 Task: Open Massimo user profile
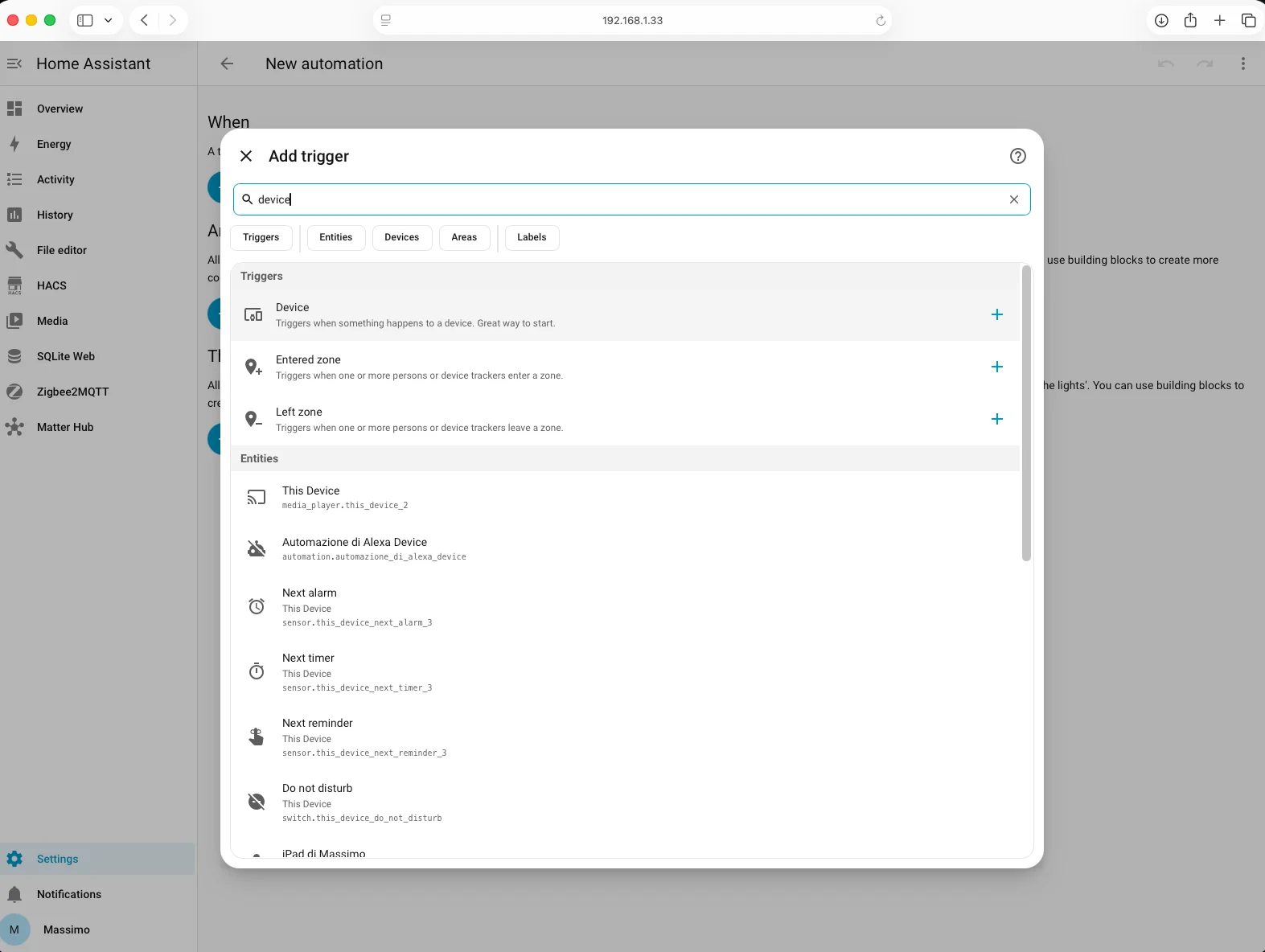[97, 929]
